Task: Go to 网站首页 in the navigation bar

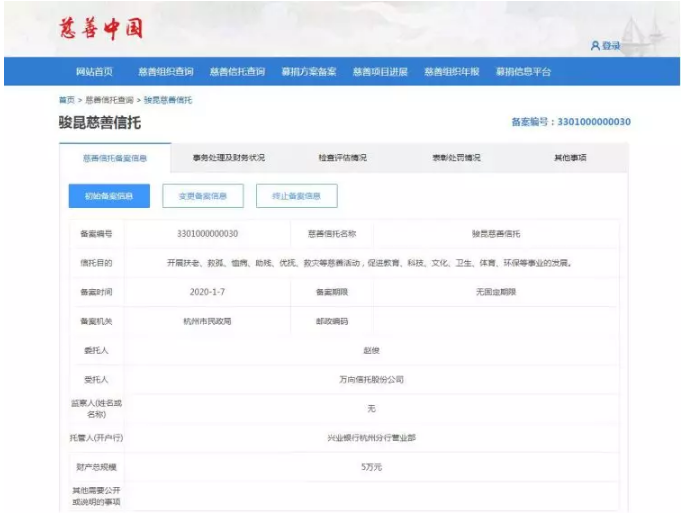Action: (94, 72)
